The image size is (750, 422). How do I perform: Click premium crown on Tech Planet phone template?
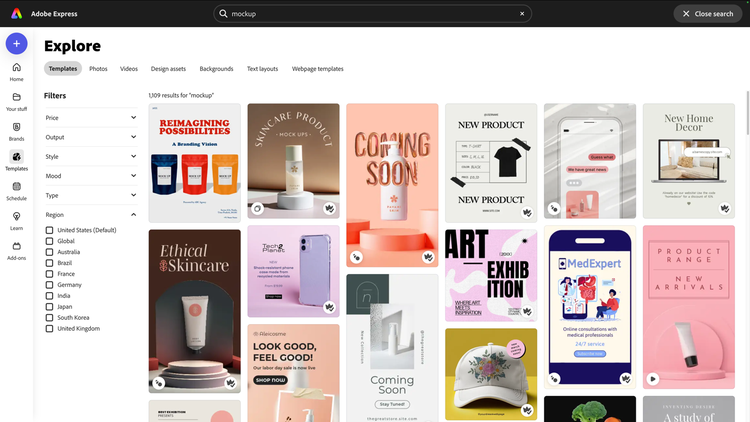coord(329,307)
